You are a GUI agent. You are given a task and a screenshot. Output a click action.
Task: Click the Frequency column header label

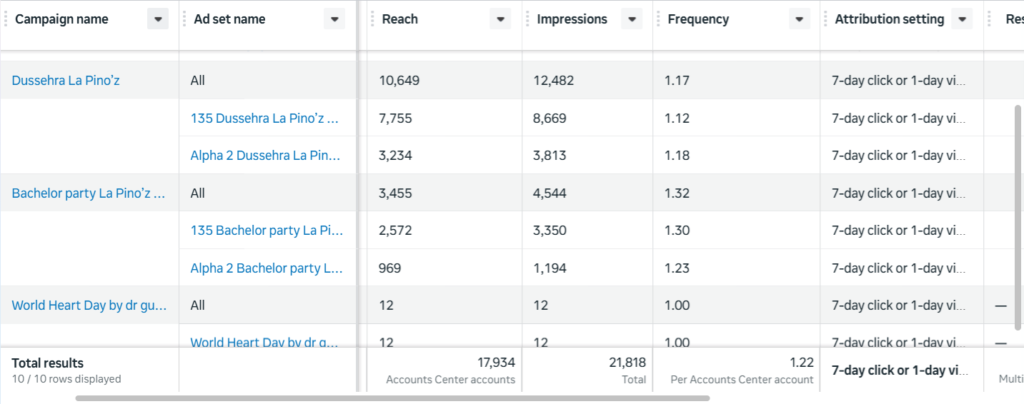point(698,19)
